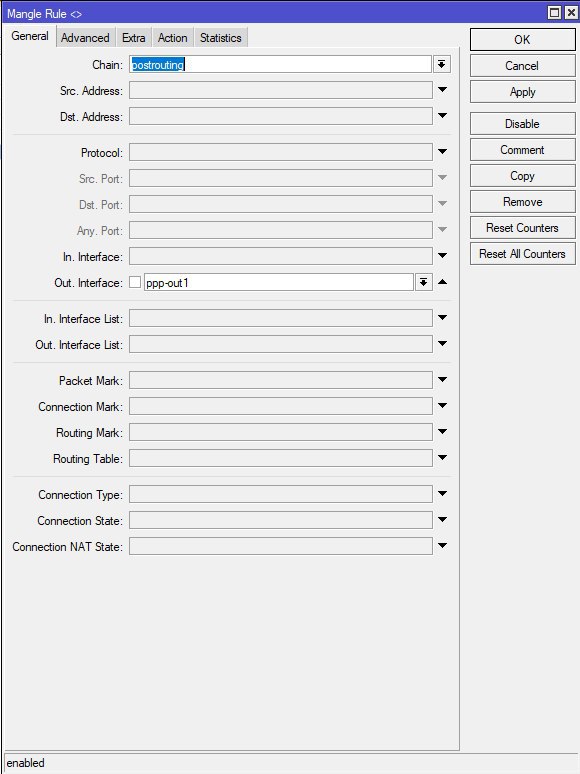Expand the Connection State field
The height and width of the screenshot is (774, 580).
coord(442,519)
